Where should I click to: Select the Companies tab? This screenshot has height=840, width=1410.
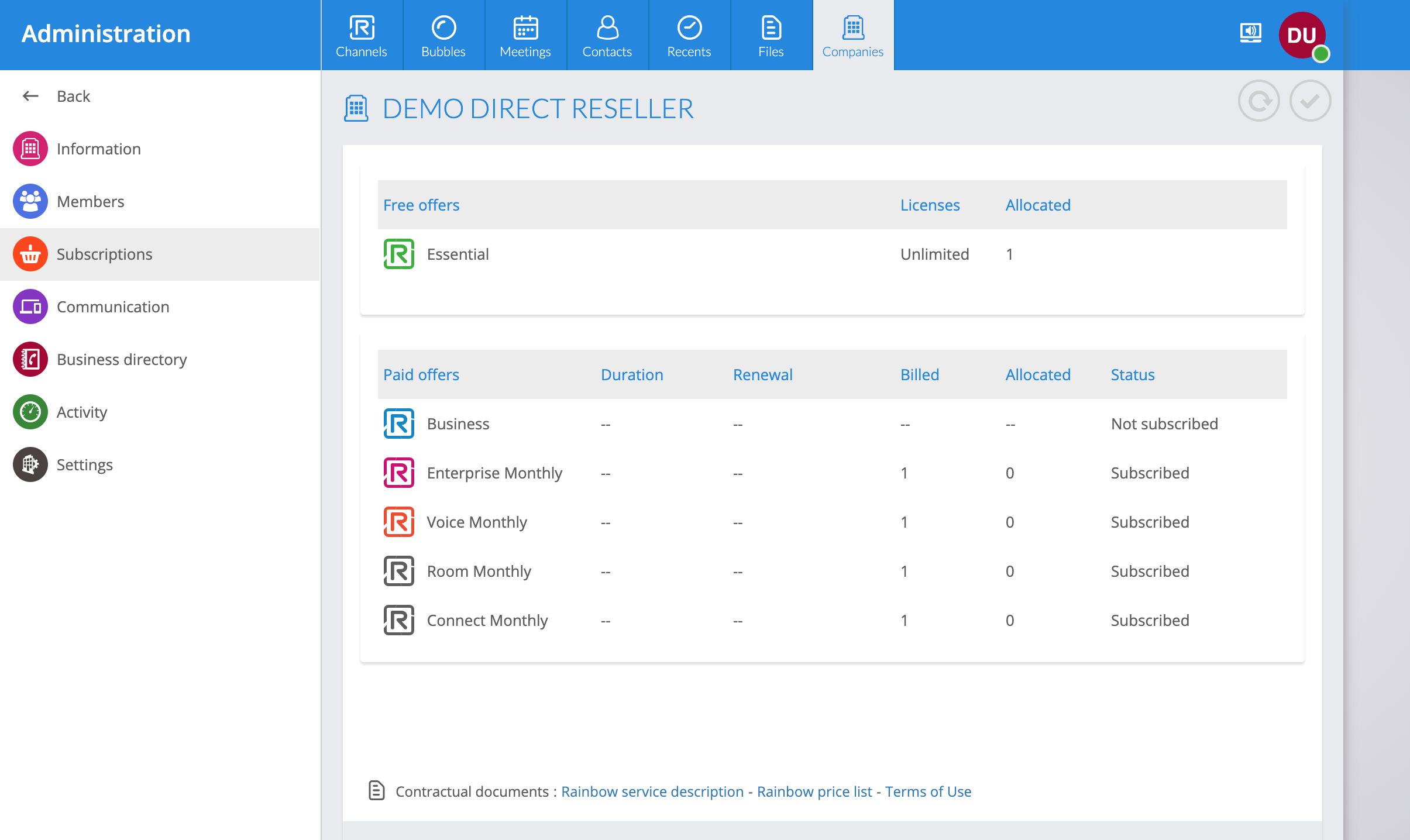[x=853, y=36]
